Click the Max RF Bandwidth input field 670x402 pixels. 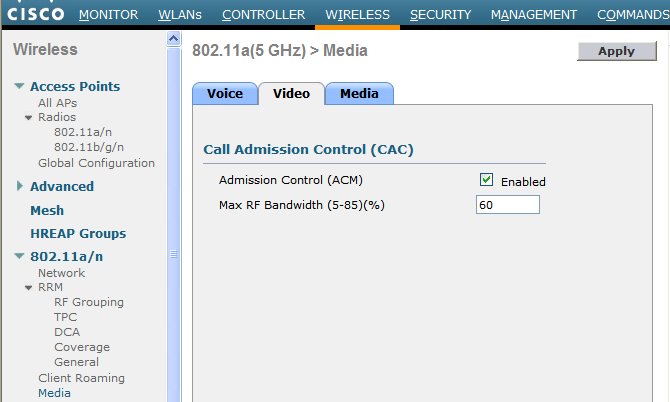(x=507, y=205)
